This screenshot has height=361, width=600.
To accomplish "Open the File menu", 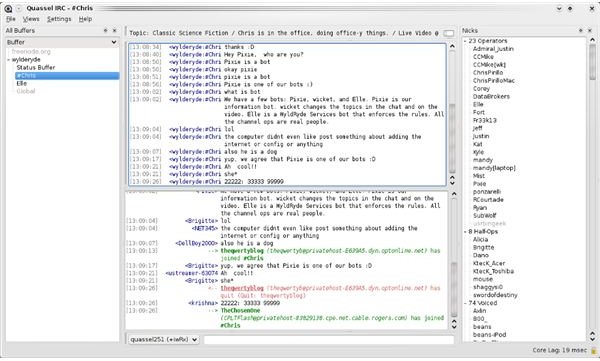I will pyautogui.click(x=11, y=19).
